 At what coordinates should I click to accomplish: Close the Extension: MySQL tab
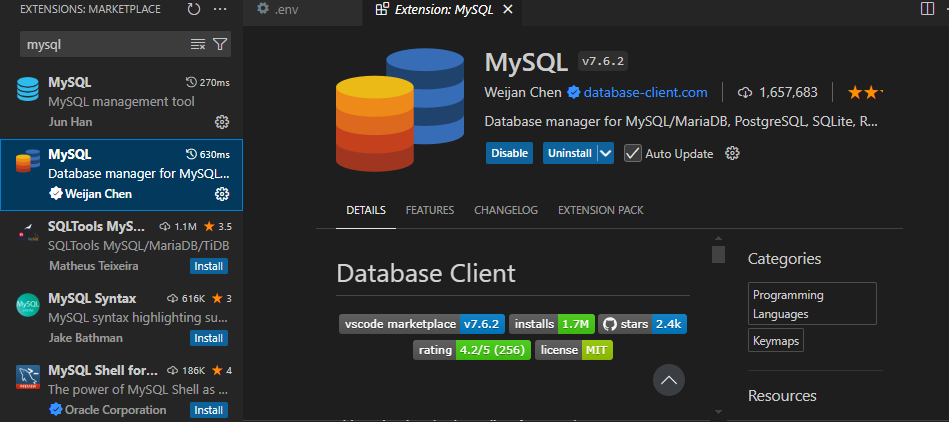click(x=508, y=9)
